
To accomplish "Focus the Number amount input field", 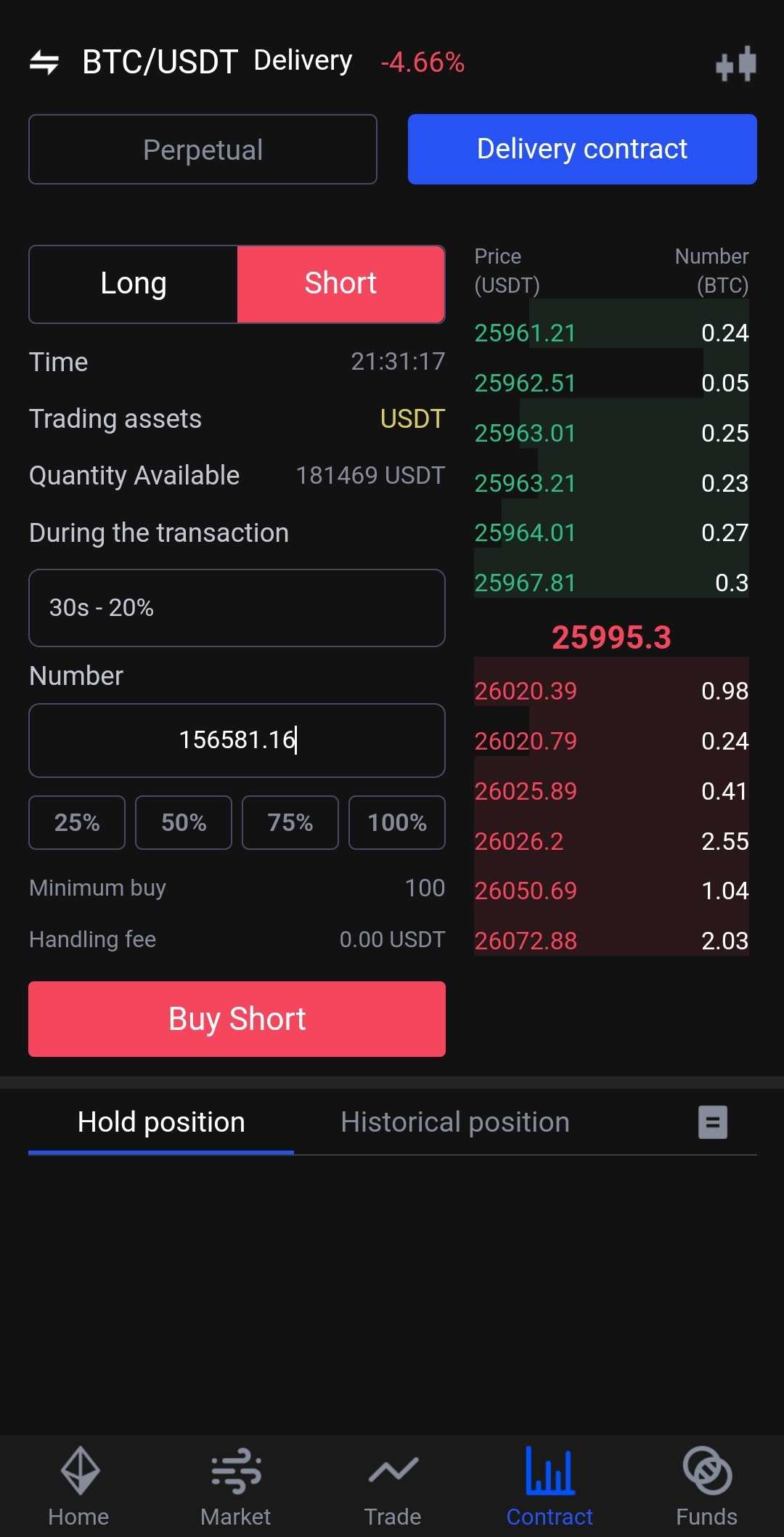I will (237, 740).
